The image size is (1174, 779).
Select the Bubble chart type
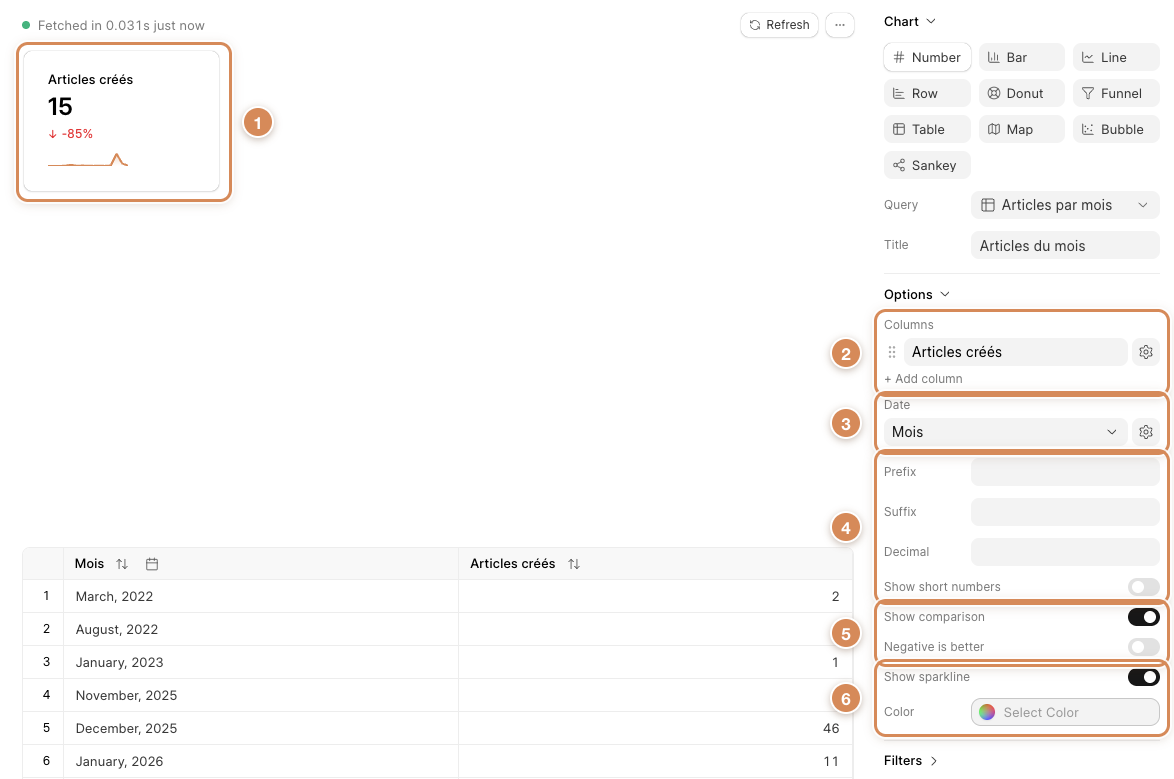pyautogui.click(x=1116, y=129)
